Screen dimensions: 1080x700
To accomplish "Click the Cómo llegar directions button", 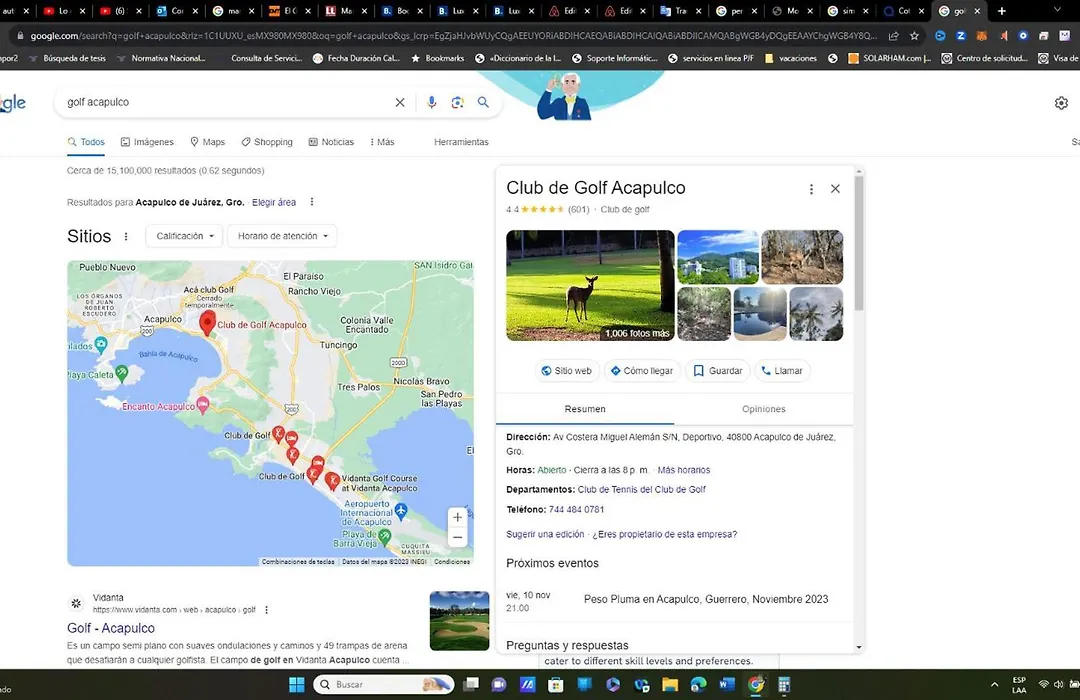I will click(x=641, y=371).
